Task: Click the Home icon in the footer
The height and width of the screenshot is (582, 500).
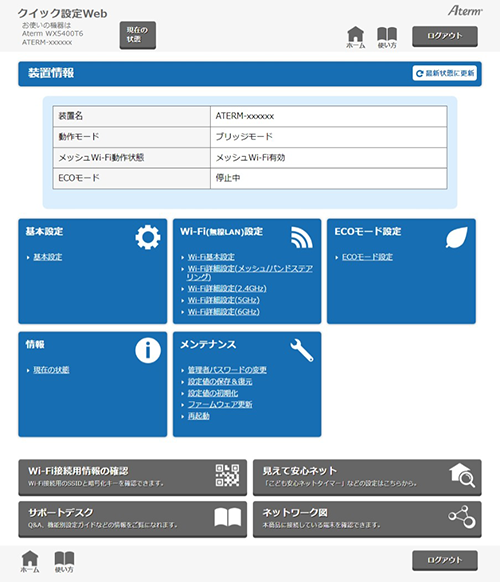Action: (30, 562)
